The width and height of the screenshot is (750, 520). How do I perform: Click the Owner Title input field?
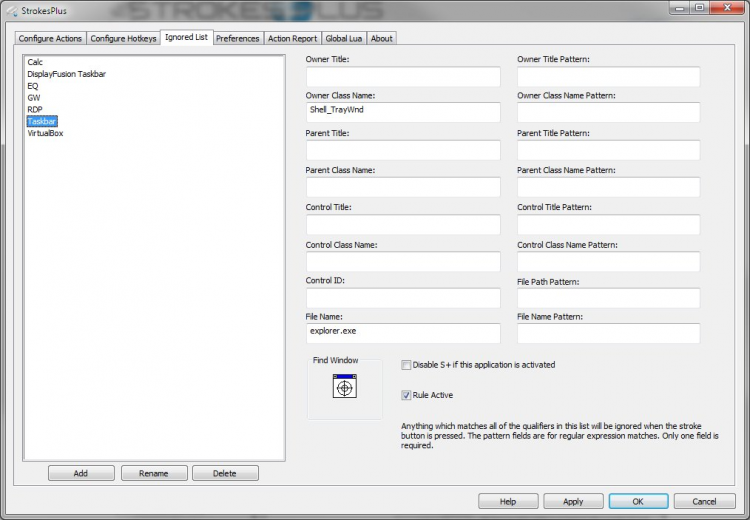(403, 77)
